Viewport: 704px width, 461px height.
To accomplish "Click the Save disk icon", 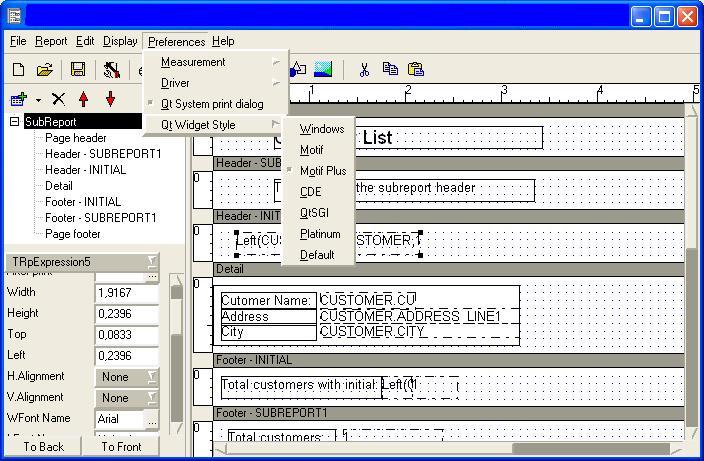I will click(78, 69).
